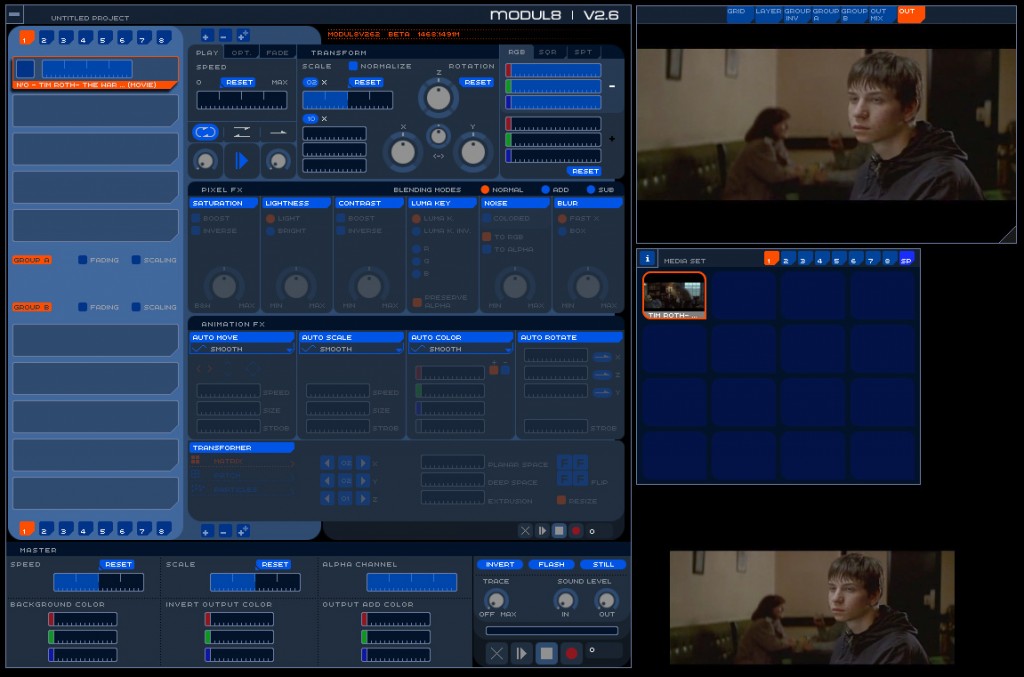This screenshot has width=1024, height=677.
Task: Click the rotation Z knob
Action: (x=438, y=98)
